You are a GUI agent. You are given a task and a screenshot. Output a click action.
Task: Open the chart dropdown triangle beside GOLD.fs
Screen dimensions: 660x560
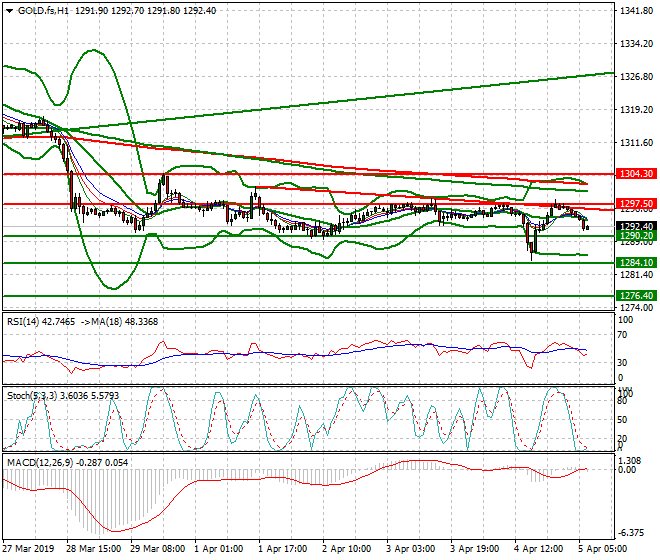pos(9,10)
